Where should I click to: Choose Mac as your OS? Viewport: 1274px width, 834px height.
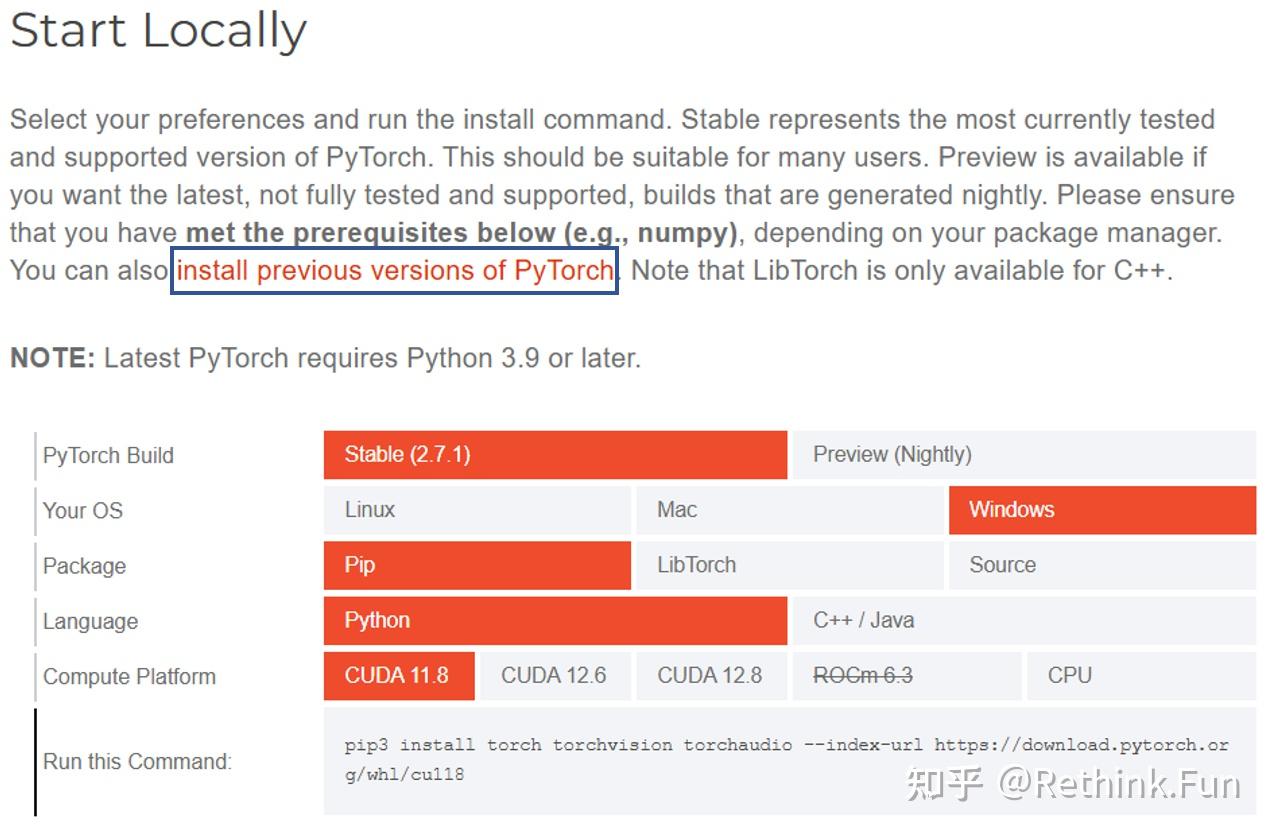[x=789, y=510]
